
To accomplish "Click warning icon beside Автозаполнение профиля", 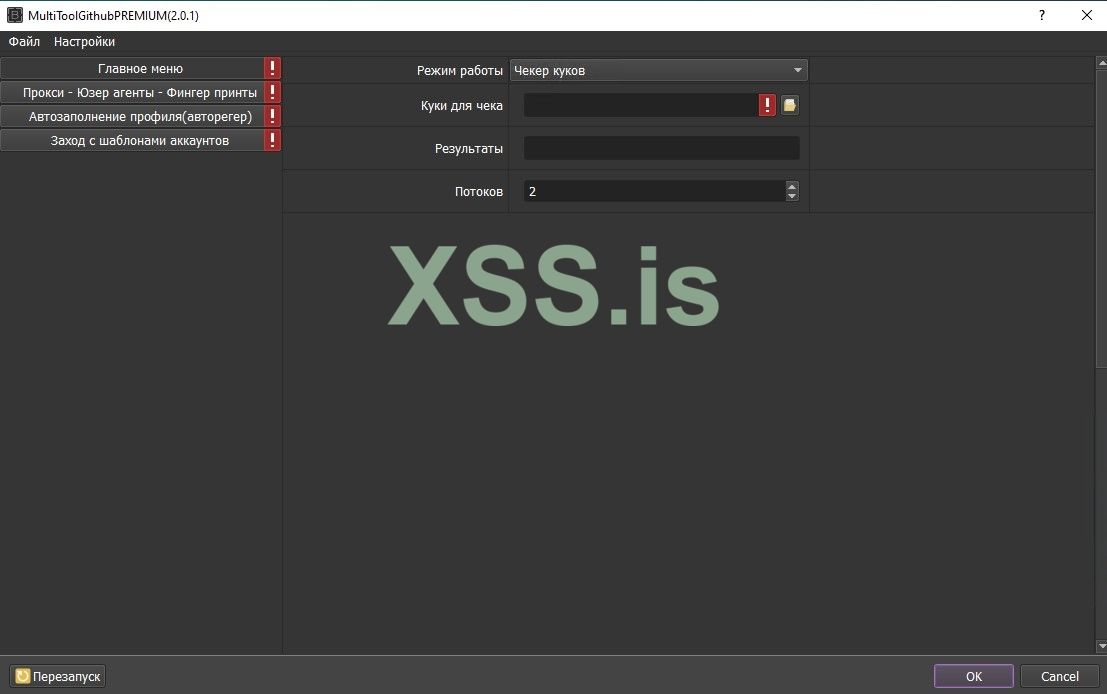I will click(273, 116).
